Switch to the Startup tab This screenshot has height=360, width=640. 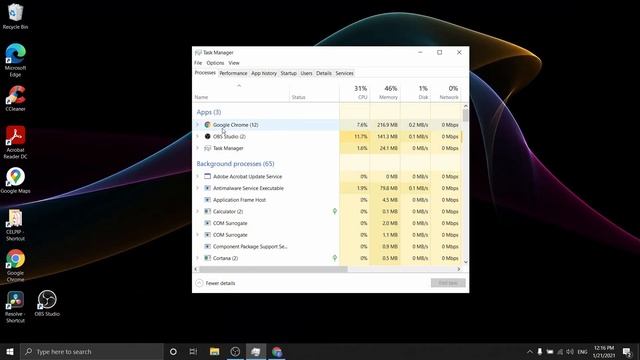(288, 73)
